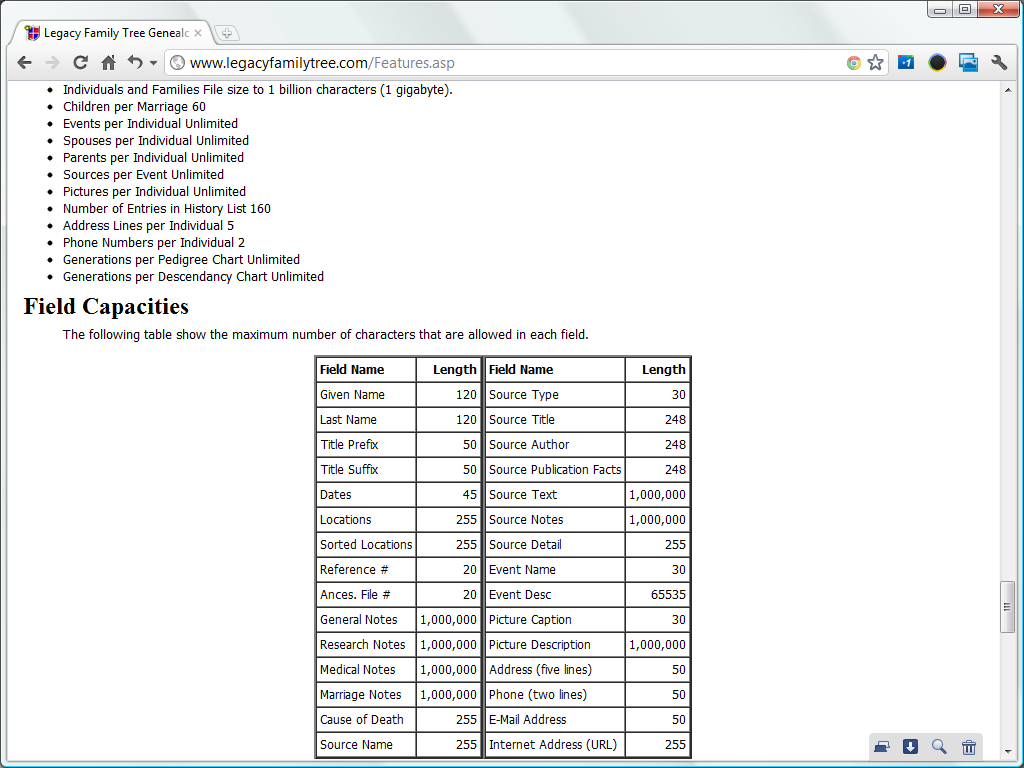This screenshot has width=1024, height=768.
Task: Click 'Number of Entries in History List 160'
Action: (167, 208)
